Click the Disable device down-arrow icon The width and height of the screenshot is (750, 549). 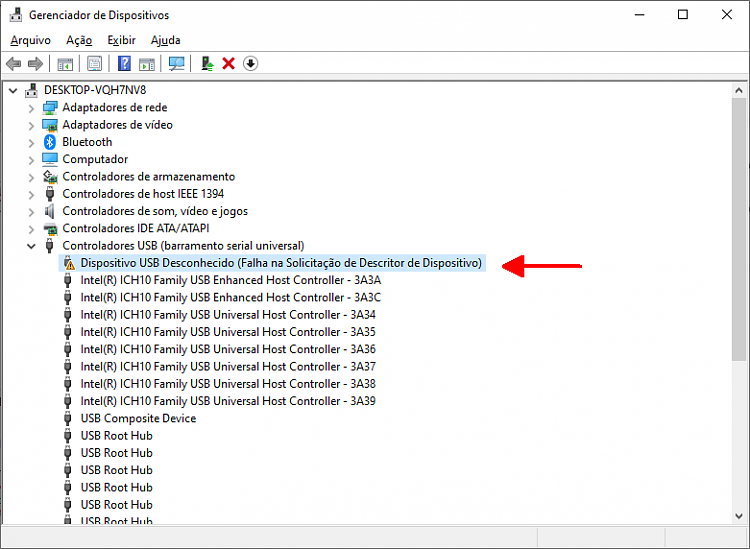251,63
